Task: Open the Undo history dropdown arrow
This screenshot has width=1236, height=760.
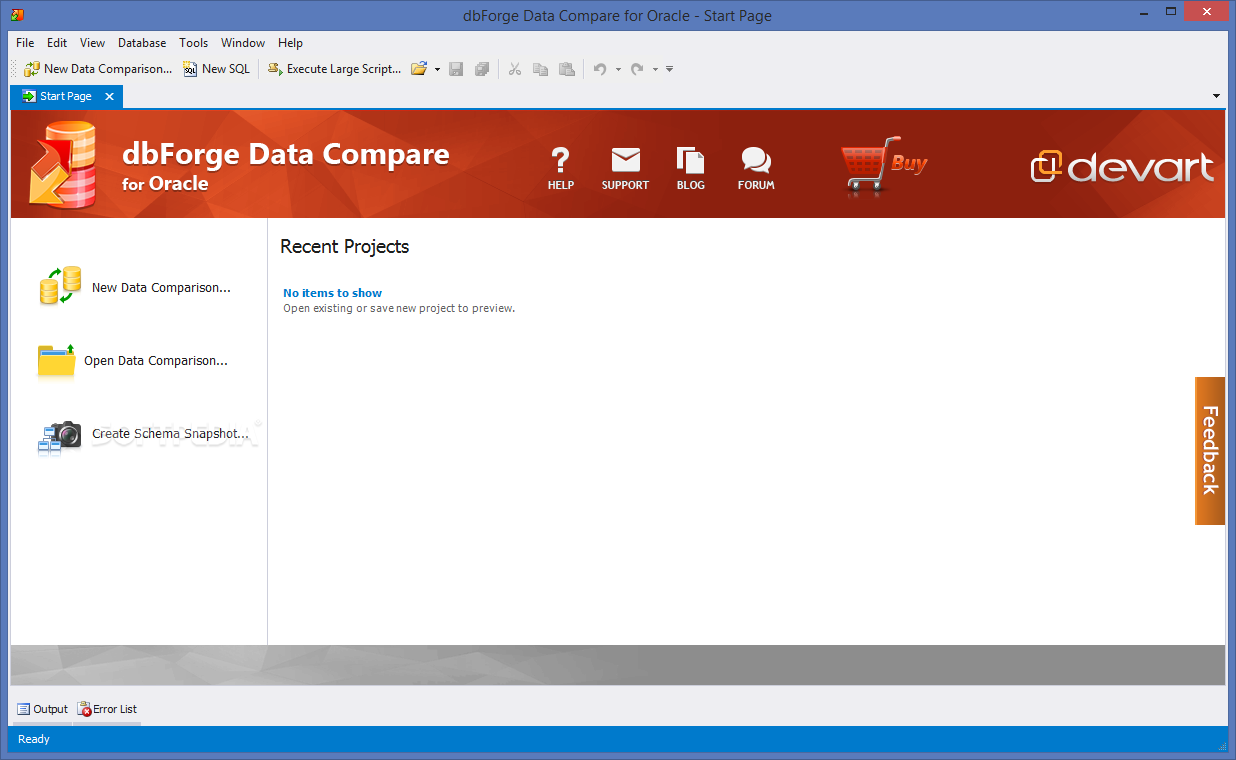Action: coord(618,69)
